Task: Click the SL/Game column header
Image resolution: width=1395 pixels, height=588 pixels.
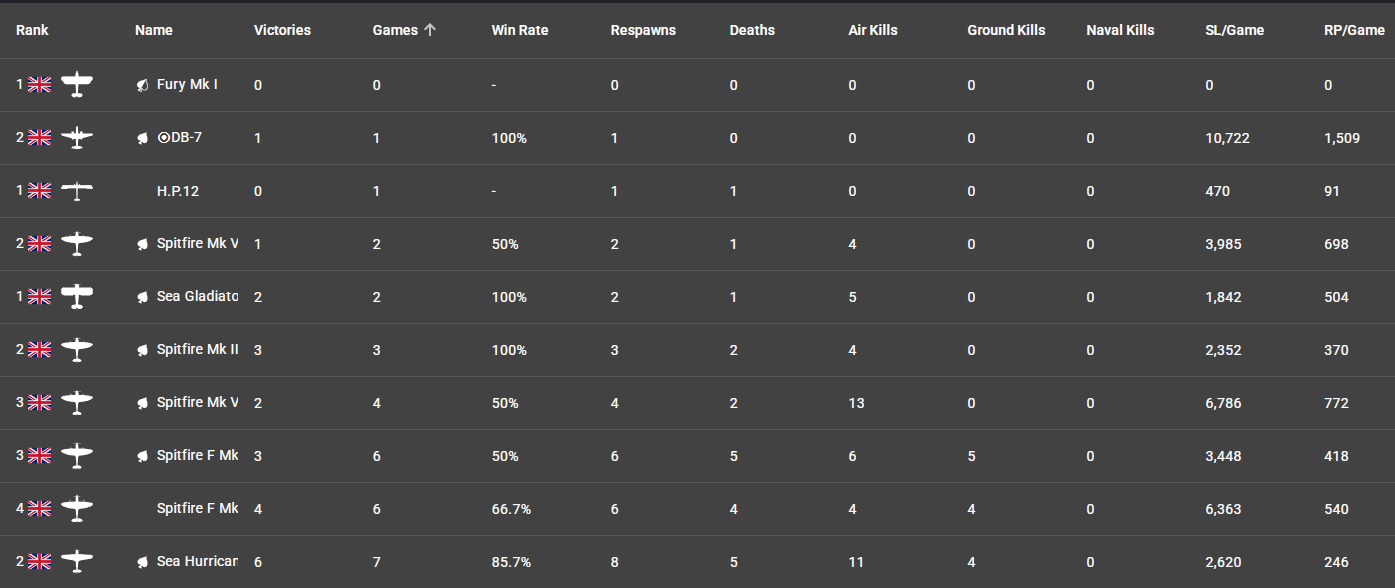Action: (x=1234, y=30)
